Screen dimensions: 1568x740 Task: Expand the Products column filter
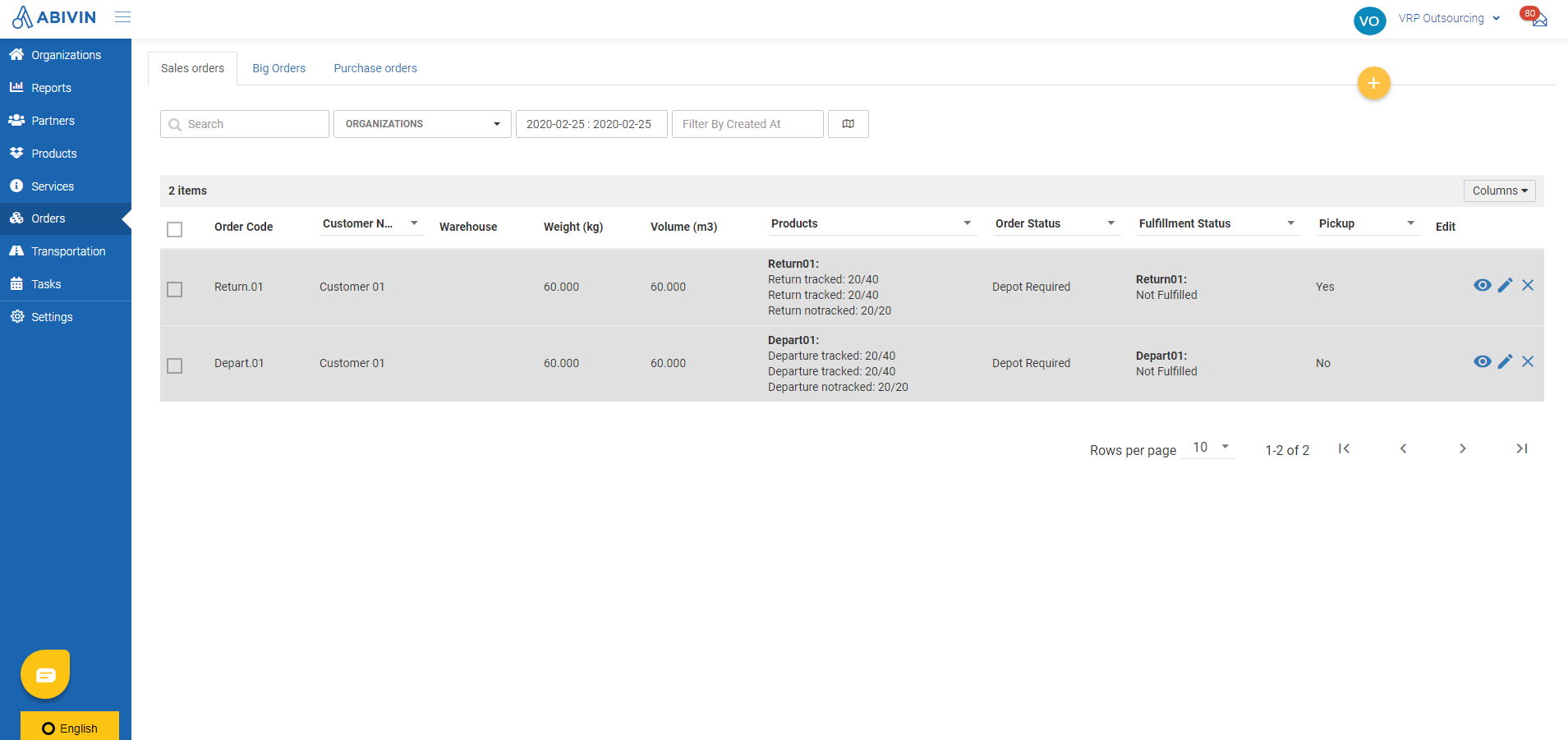click(x=967, y=223)
